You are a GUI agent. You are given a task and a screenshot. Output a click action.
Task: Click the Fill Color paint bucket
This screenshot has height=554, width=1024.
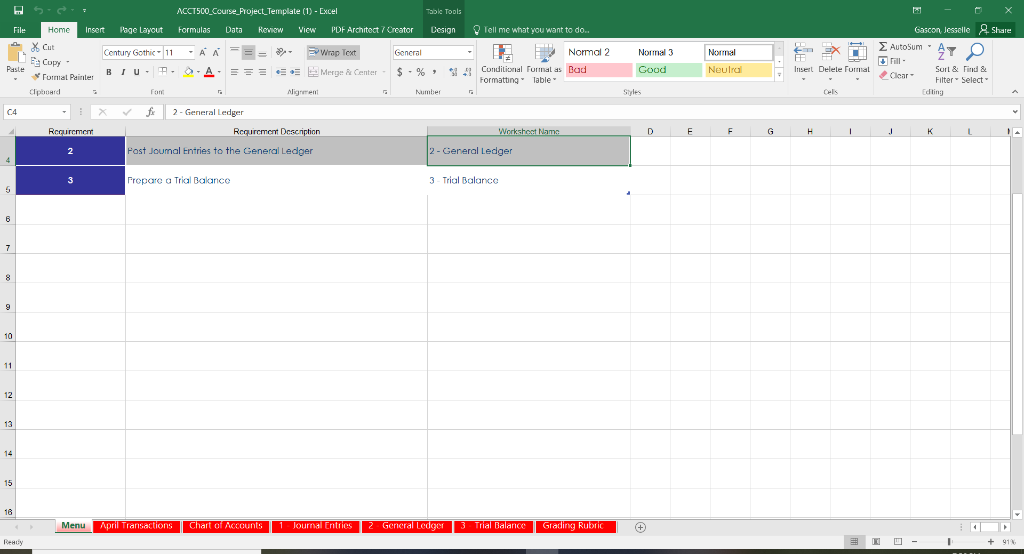pos(188,72)
